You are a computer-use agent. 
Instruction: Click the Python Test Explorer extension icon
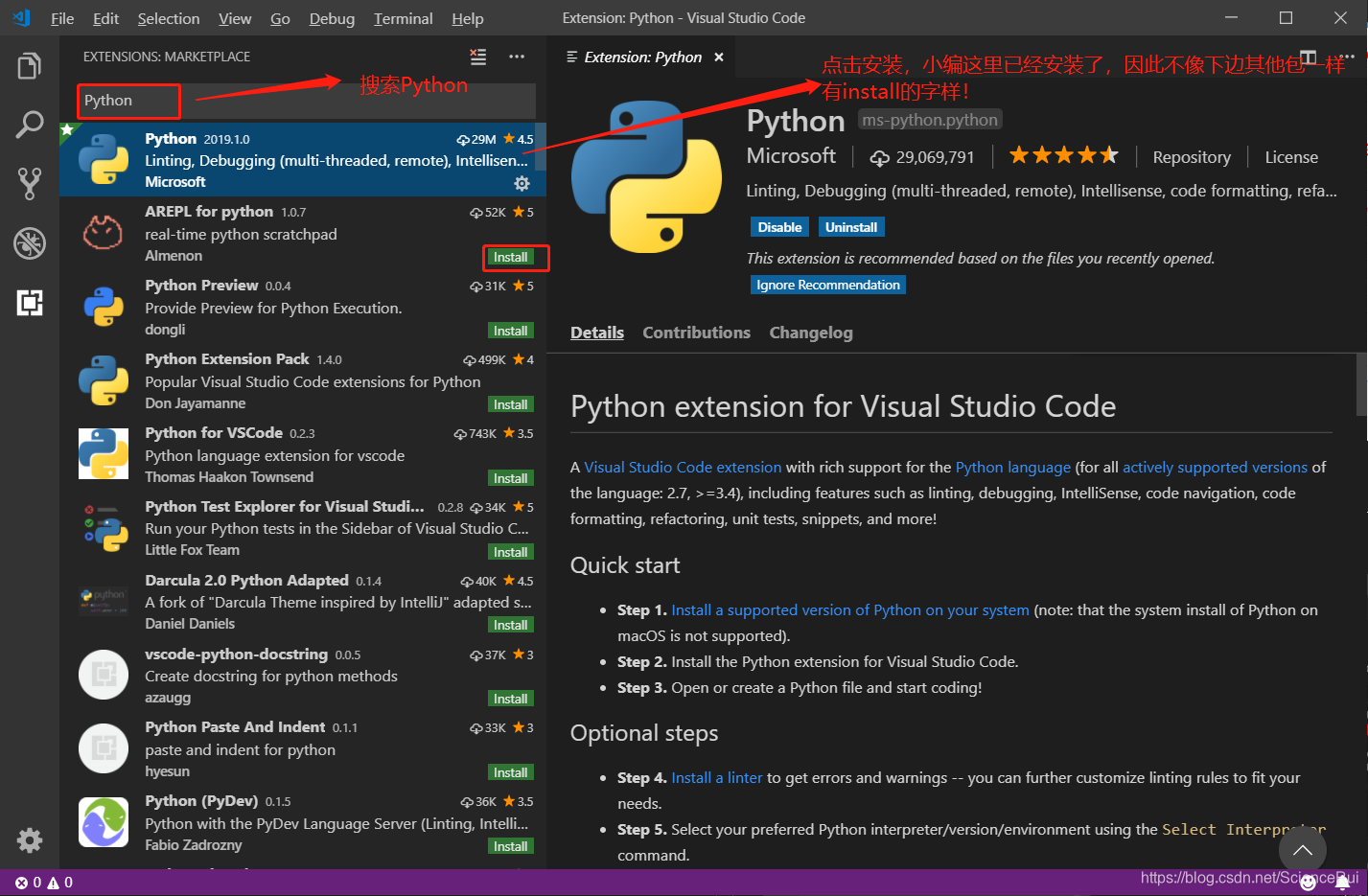(104, 528)
